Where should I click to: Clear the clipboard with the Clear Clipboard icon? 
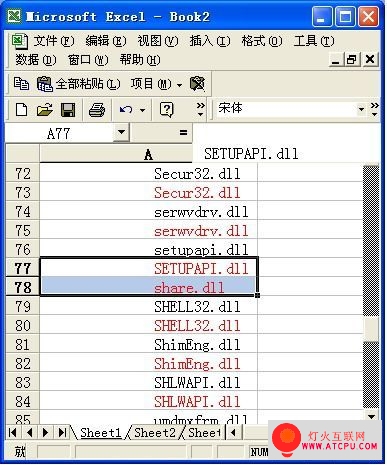point(197,84)
